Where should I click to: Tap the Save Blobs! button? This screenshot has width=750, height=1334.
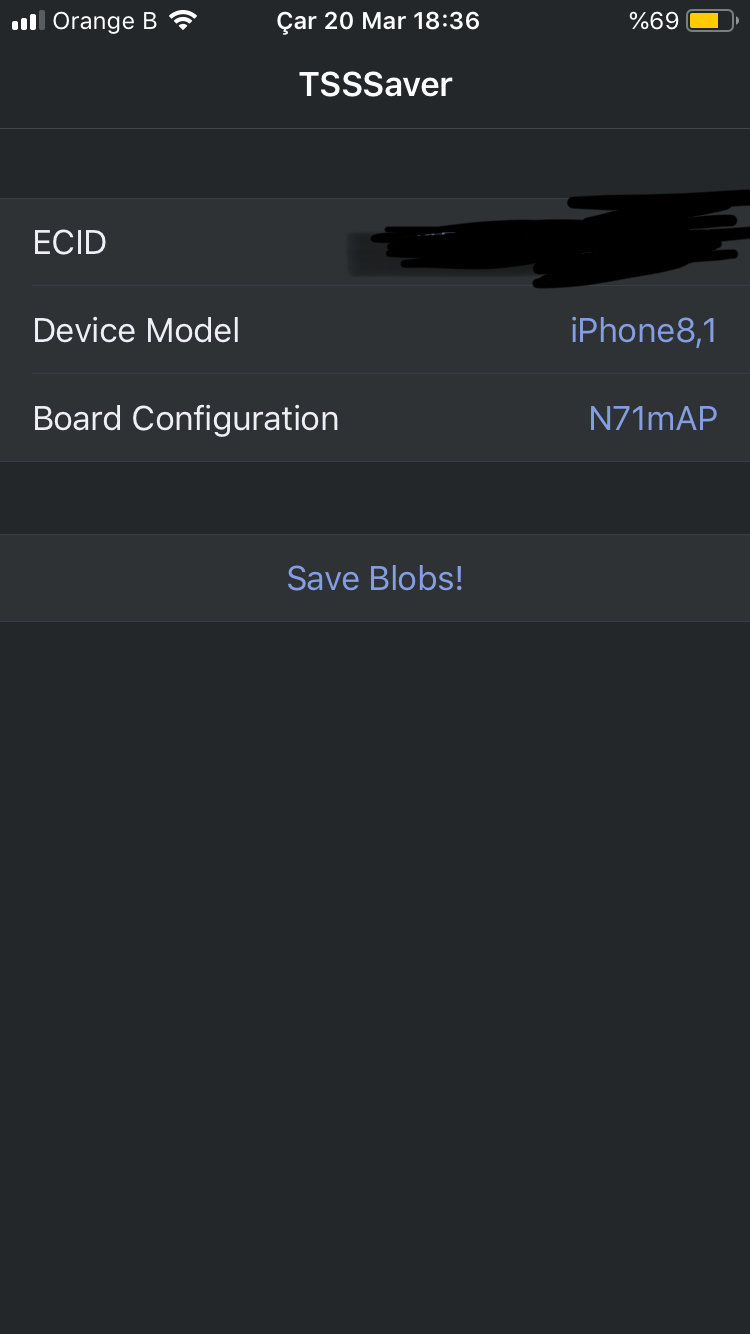click(375, 578)
